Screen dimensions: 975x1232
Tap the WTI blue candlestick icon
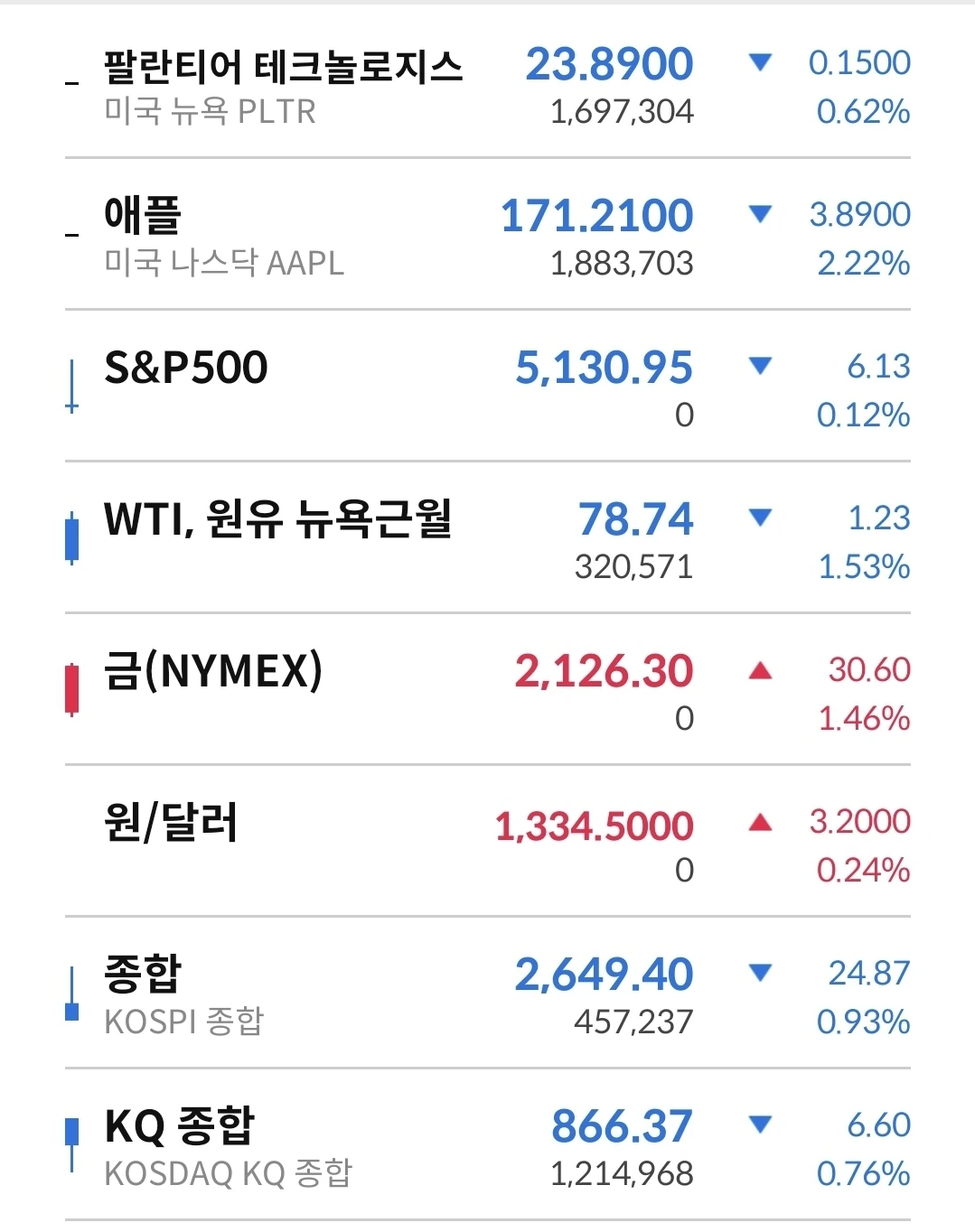click(x=72, y=538)
